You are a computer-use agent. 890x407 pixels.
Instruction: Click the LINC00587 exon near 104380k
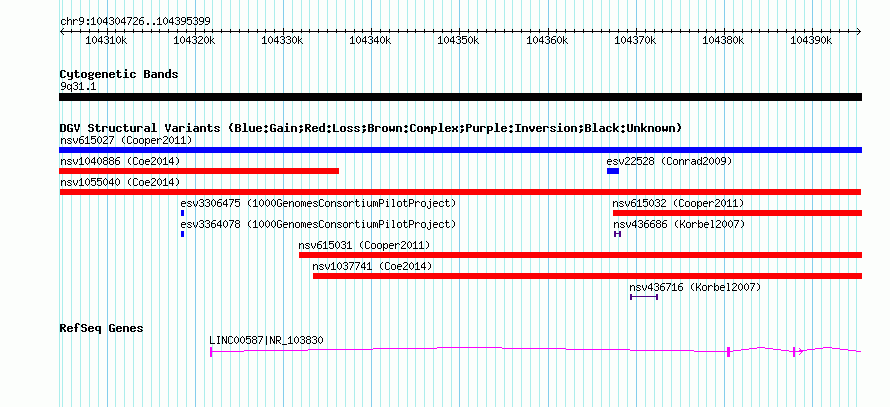728,352
